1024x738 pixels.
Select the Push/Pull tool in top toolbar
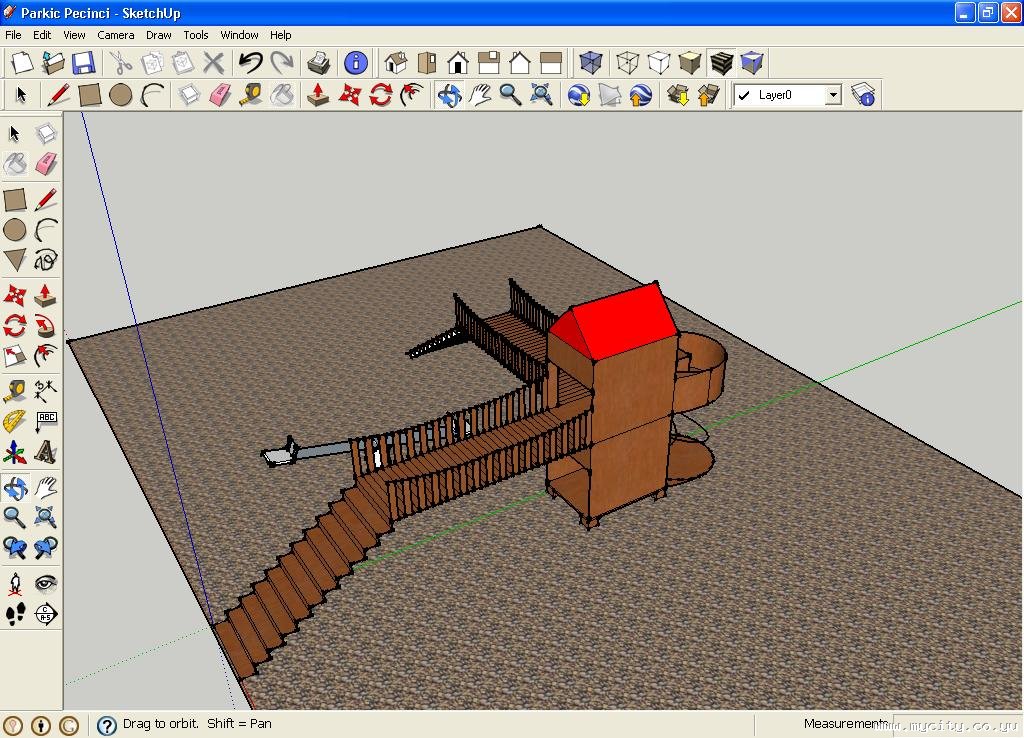[x=318, y=95]
